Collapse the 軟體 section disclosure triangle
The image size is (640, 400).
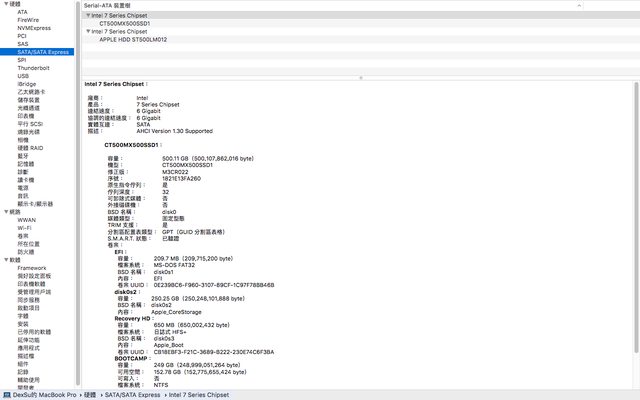coord(4,260)
